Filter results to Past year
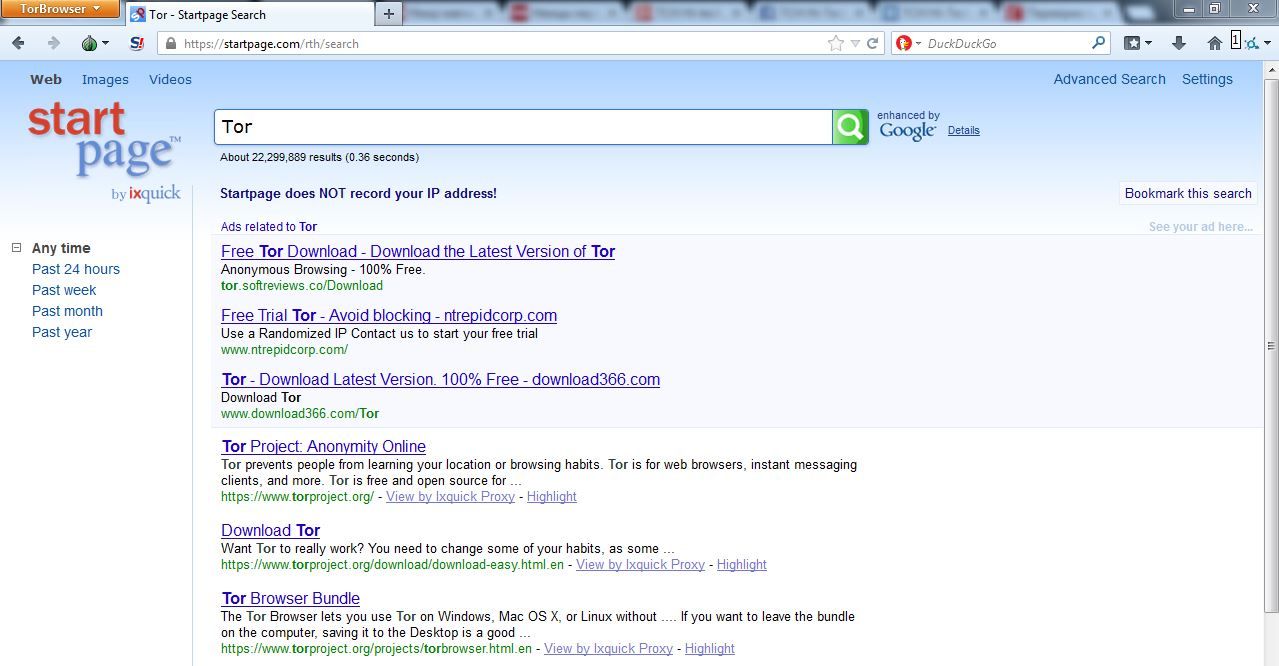The height and width of the screenshot is (666, 1279). tap(62, 332)
